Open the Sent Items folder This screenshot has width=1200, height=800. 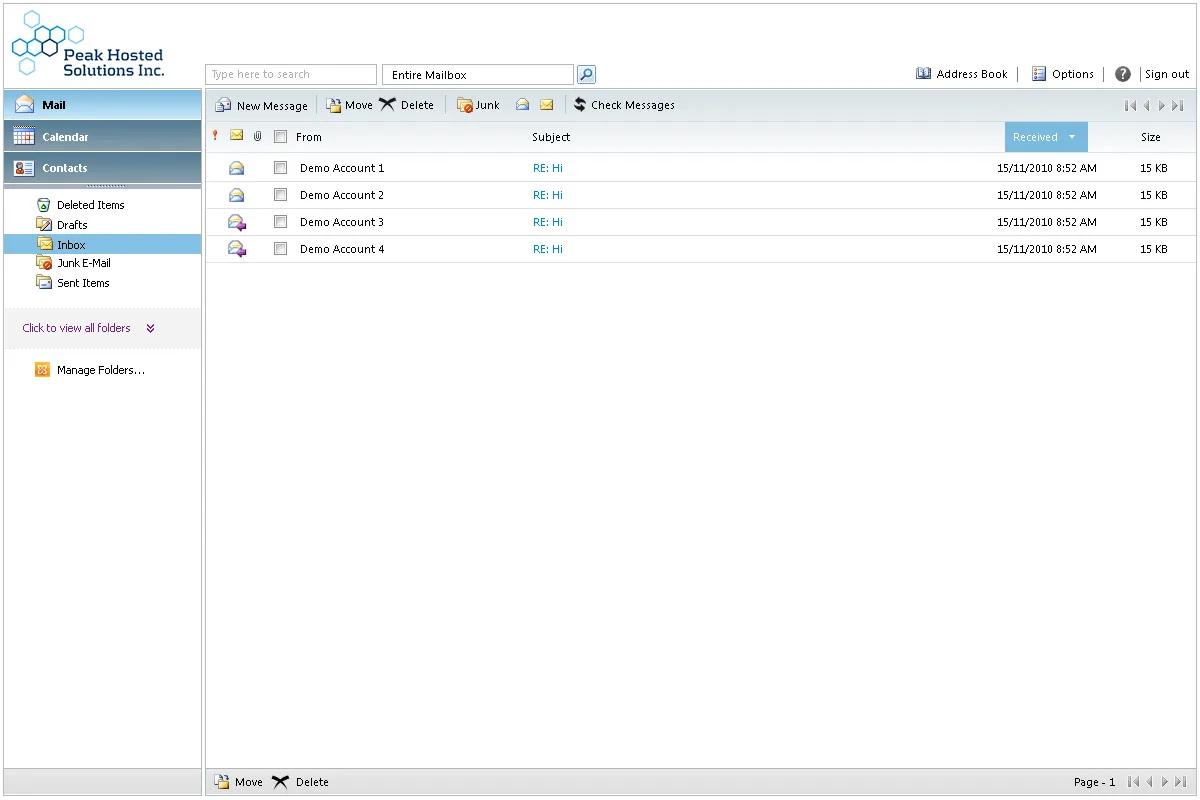(73, 283)
